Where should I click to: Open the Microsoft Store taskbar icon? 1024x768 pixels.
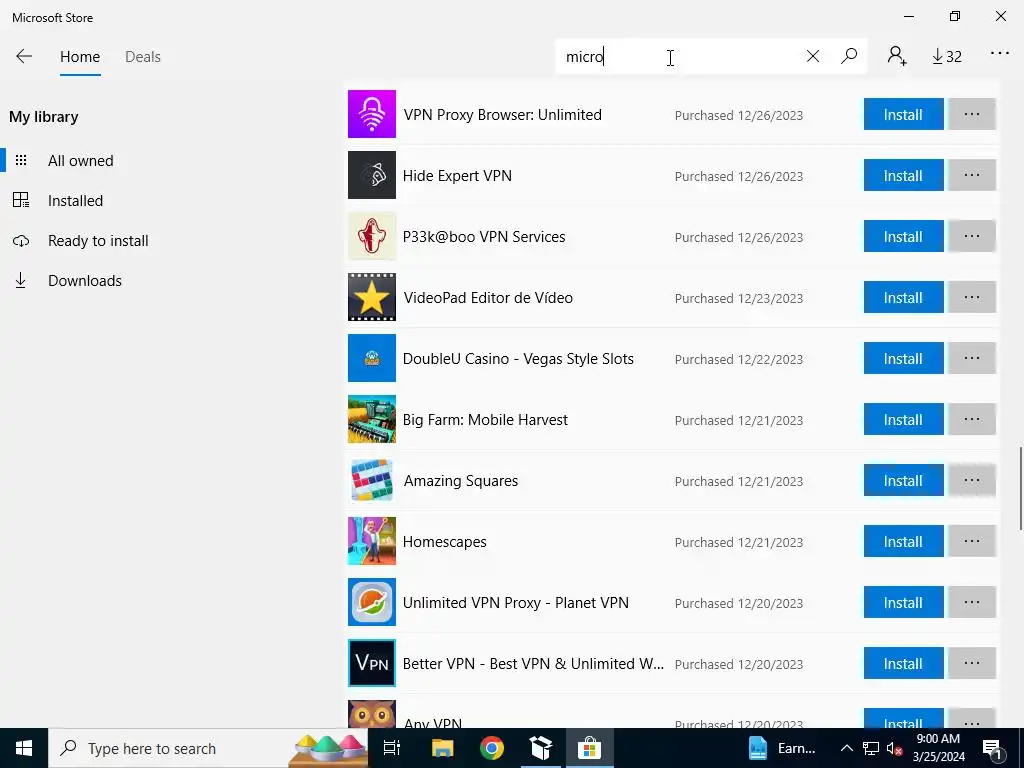(589, 748)
